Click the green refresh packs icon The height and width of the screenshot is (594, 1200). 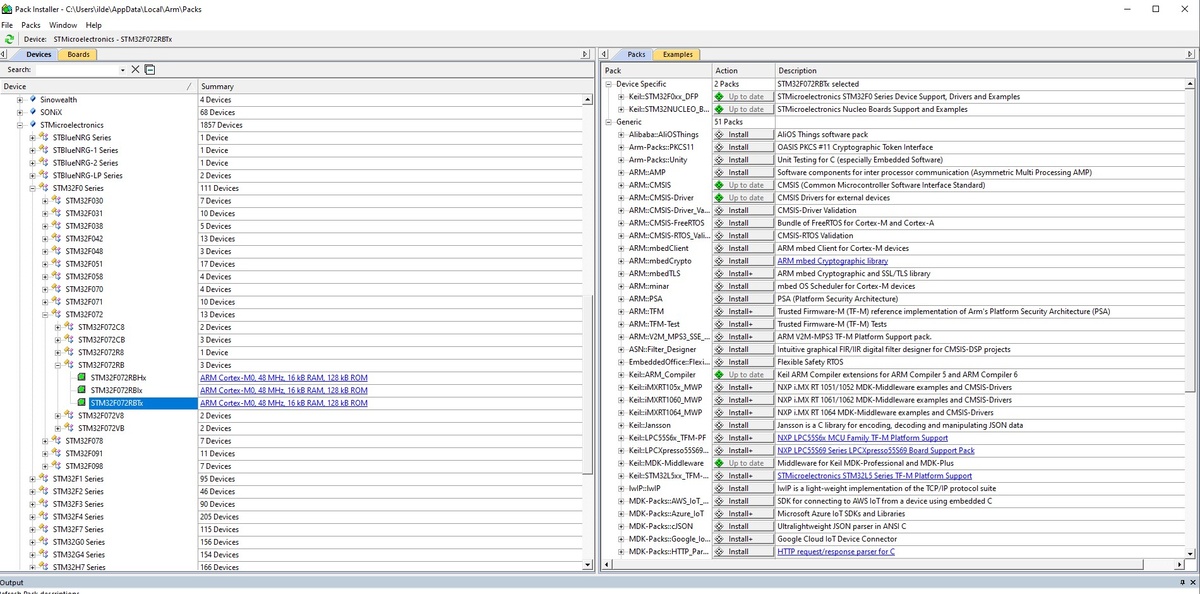point(9,39)
